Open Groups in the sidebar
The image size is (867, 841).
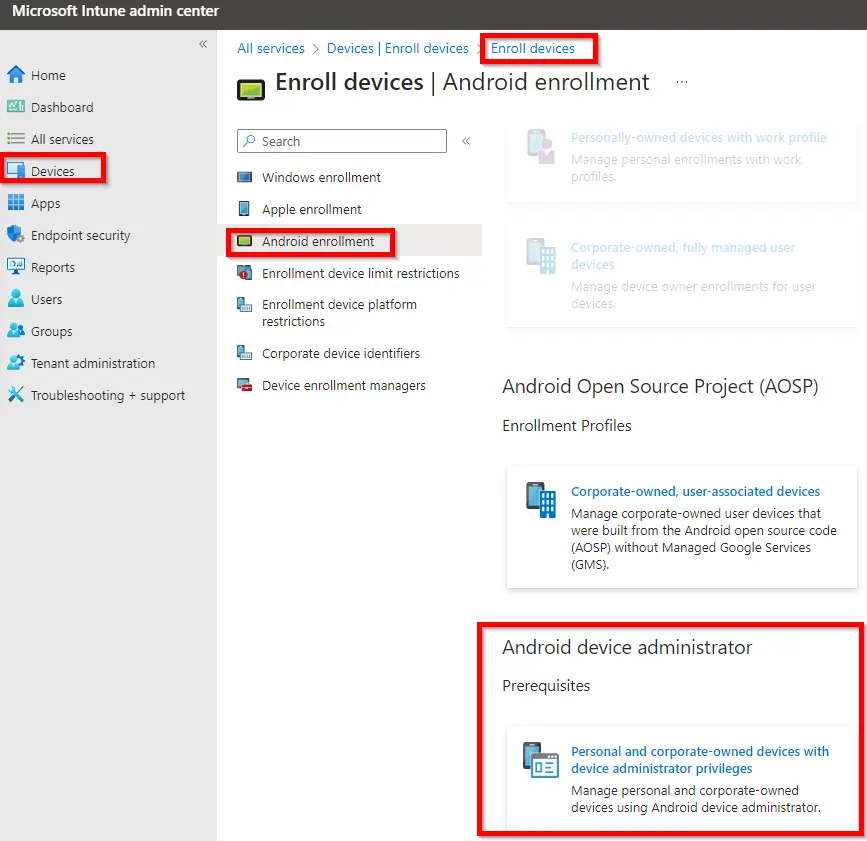coord(51,331)
